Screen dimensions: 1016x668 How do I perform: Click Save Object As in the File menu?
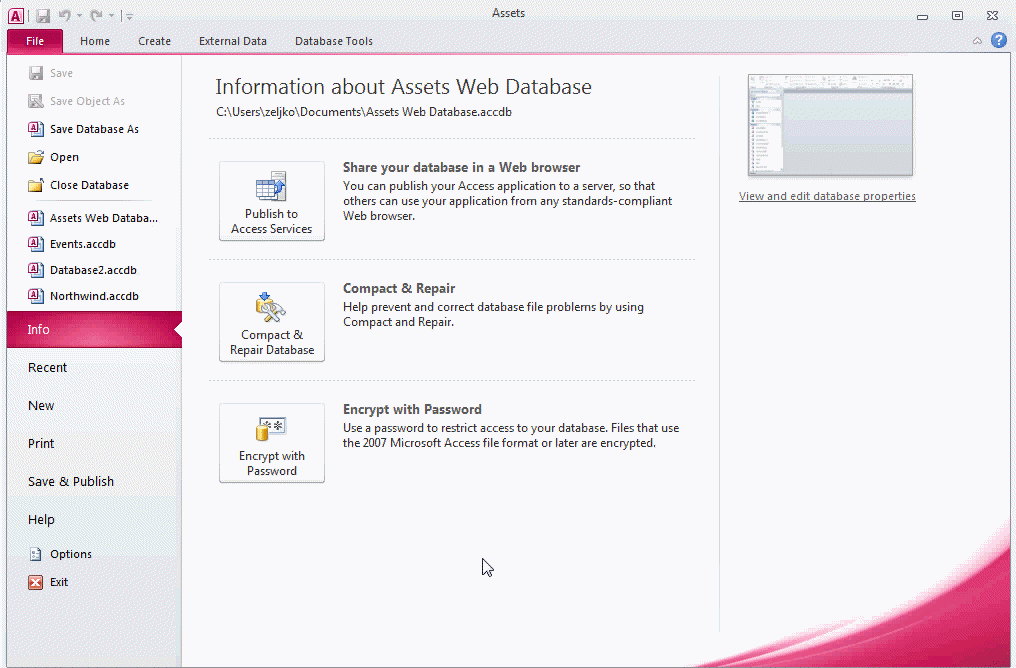click(x=76, y=101)
